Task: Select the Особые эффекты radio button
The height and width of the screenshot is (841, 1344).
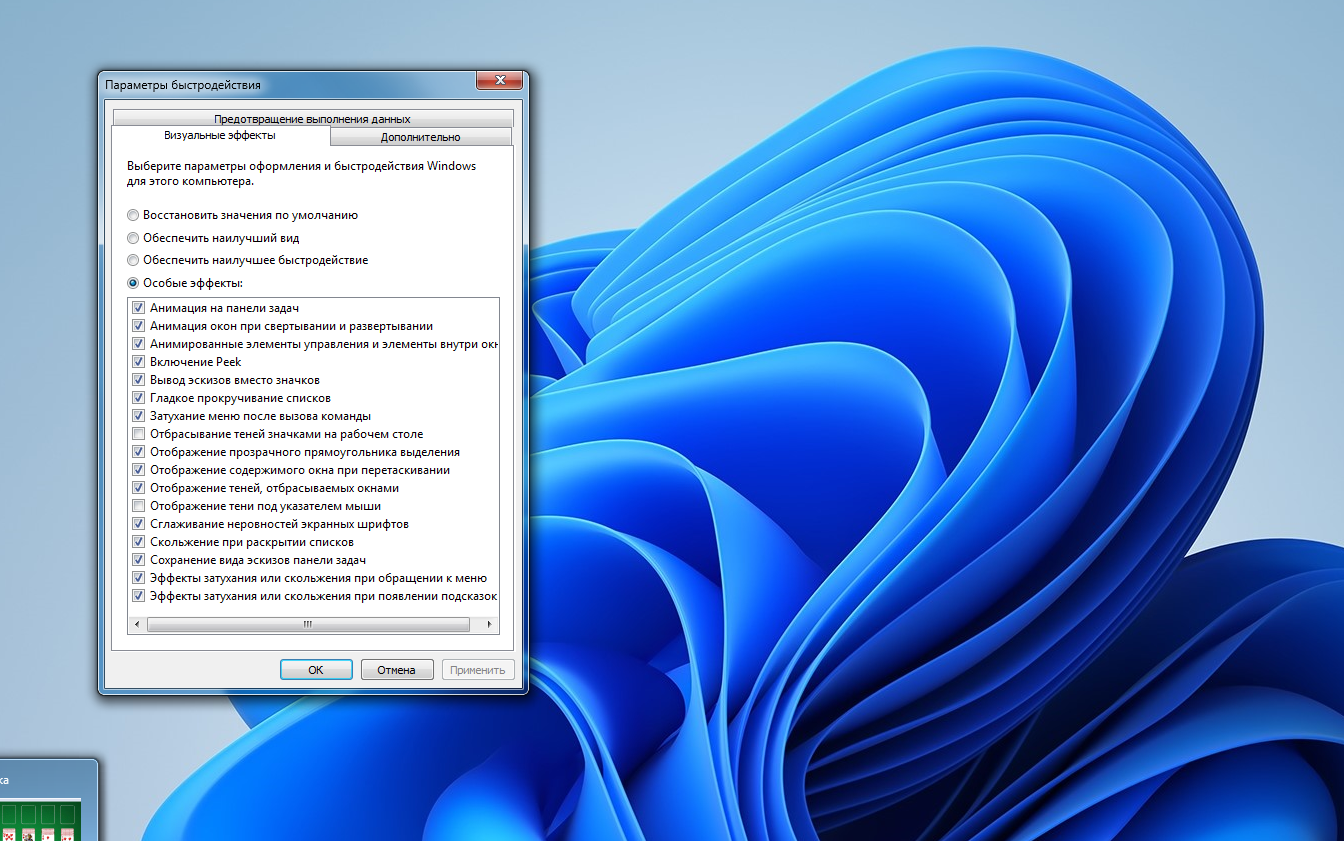Action: tap(133, 283)
